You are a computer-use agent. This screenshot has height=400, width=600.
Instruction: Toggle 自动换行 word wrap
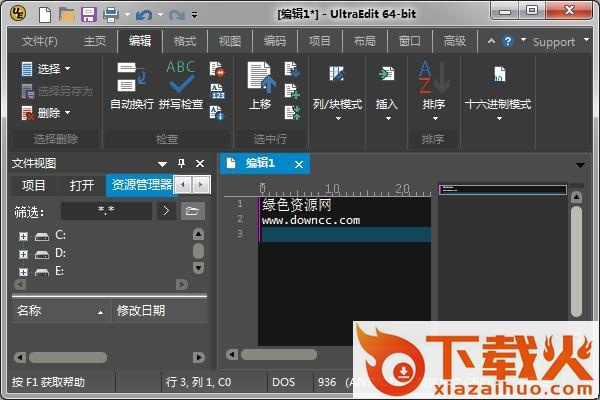point(132,86)
